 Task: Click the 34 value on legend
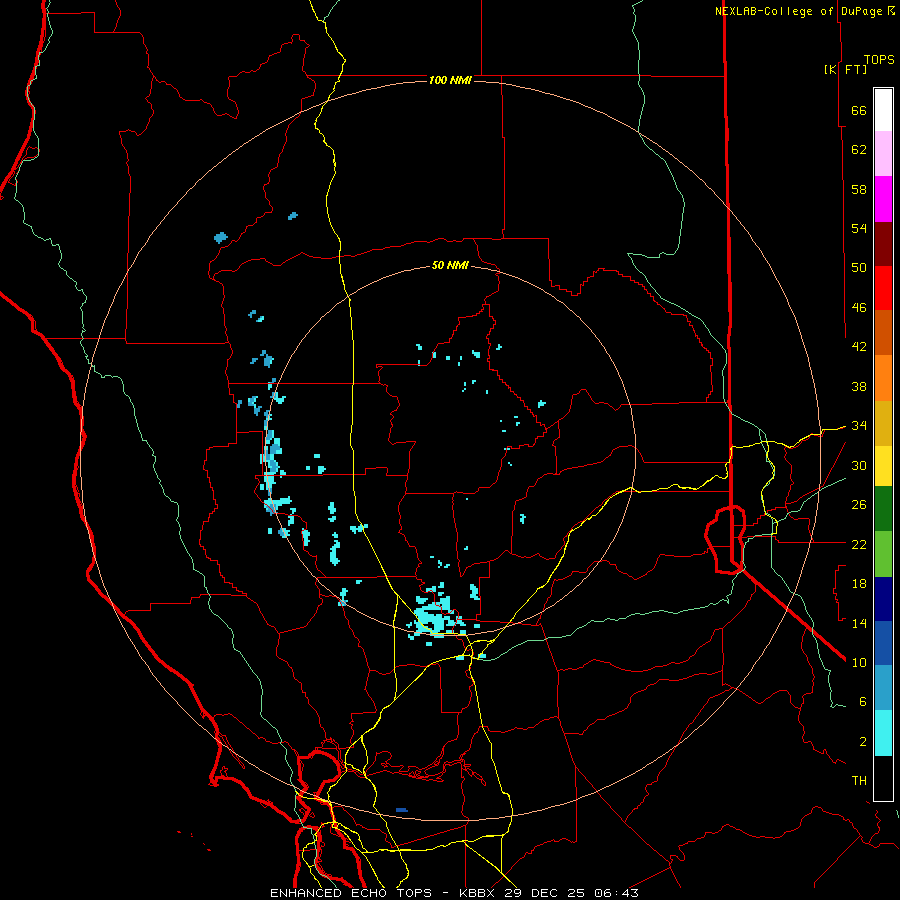point(859,425)
